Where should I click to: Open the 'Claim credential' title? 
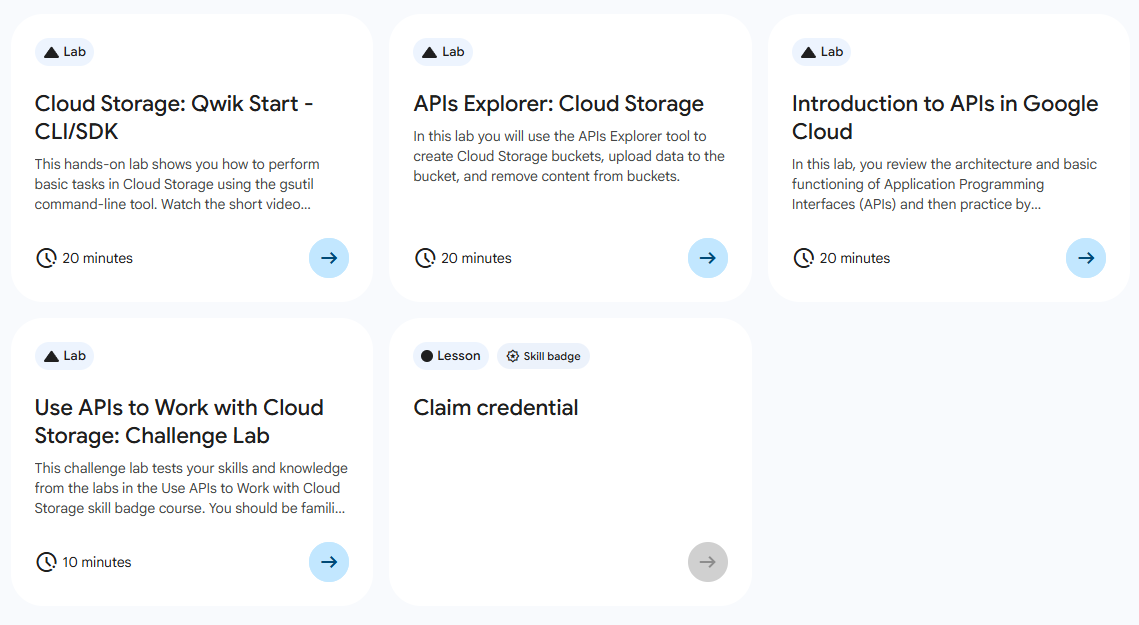(x=496, y=408)
